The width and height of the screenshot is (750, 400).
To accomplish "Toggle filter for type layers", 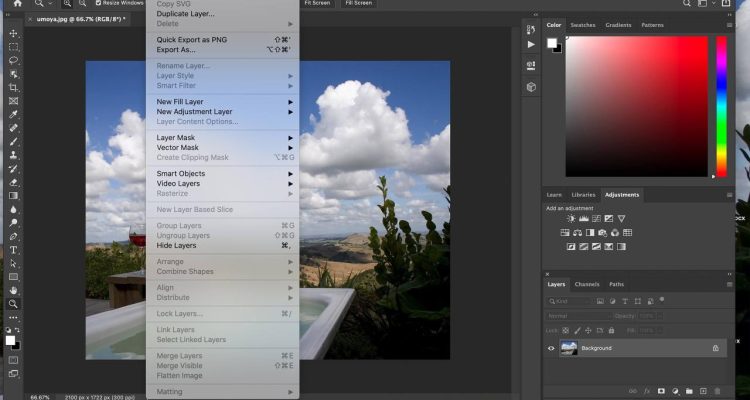I will (625, 301).
